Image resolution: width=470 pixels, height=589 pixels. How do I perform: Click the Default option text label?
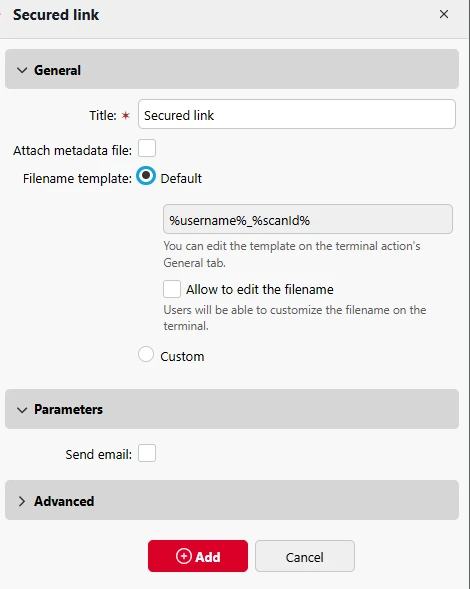click(181, 178)
